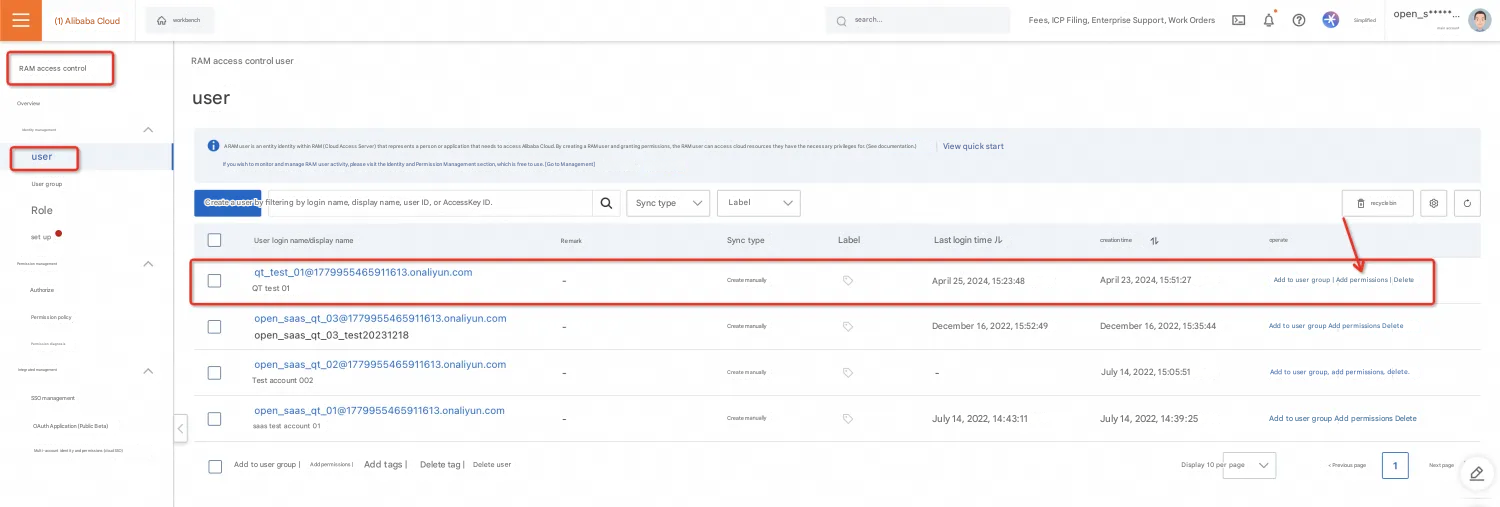Open the Display per page dropdown
Screen dimensions: 1500x507
tap(1250, 465)
